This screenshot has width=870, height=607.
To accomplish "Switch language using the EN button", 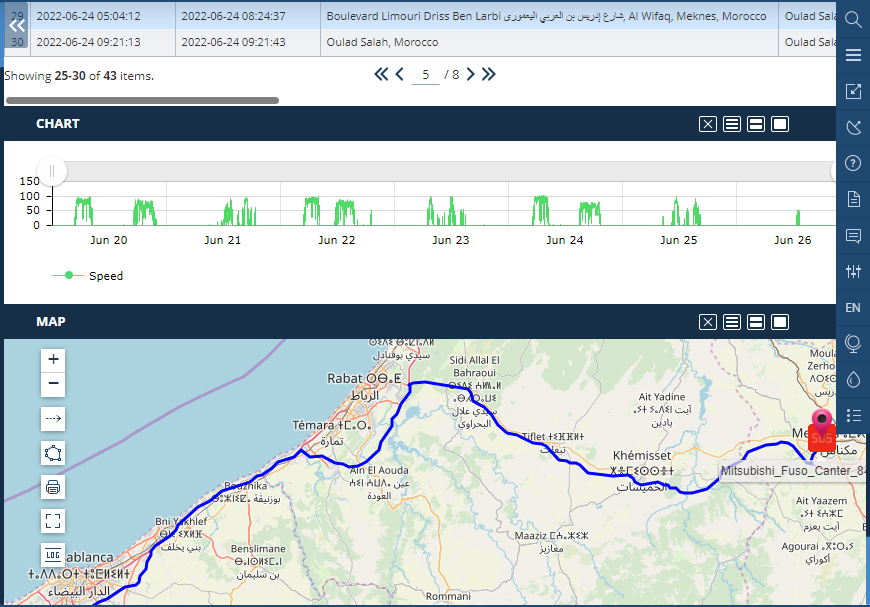I will [853, 308].
